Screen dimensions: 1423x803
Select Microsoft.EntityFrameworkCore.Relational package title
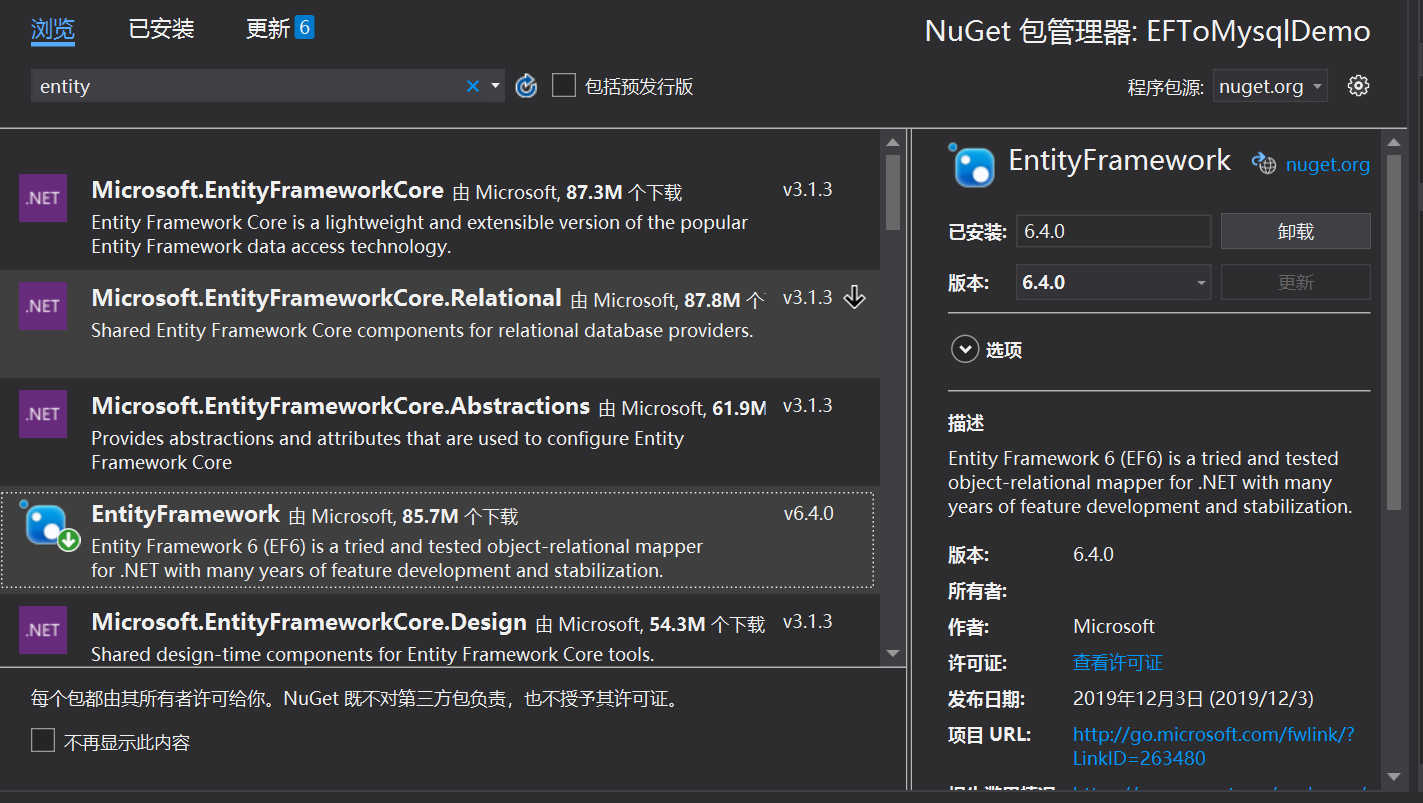pos(326,298)
